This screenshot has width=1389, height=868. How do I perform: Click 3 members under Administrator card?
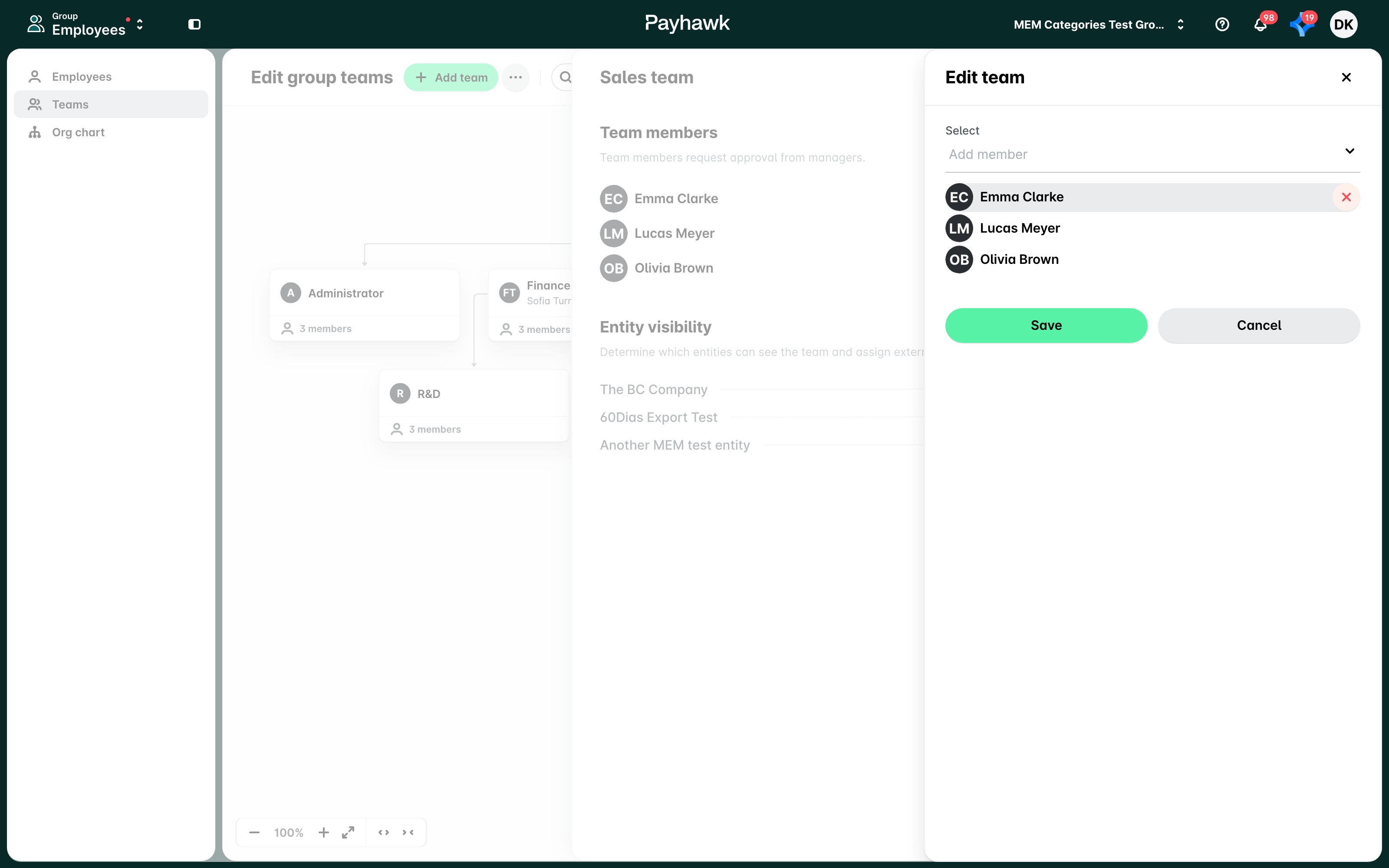click(x=317, y=329)
